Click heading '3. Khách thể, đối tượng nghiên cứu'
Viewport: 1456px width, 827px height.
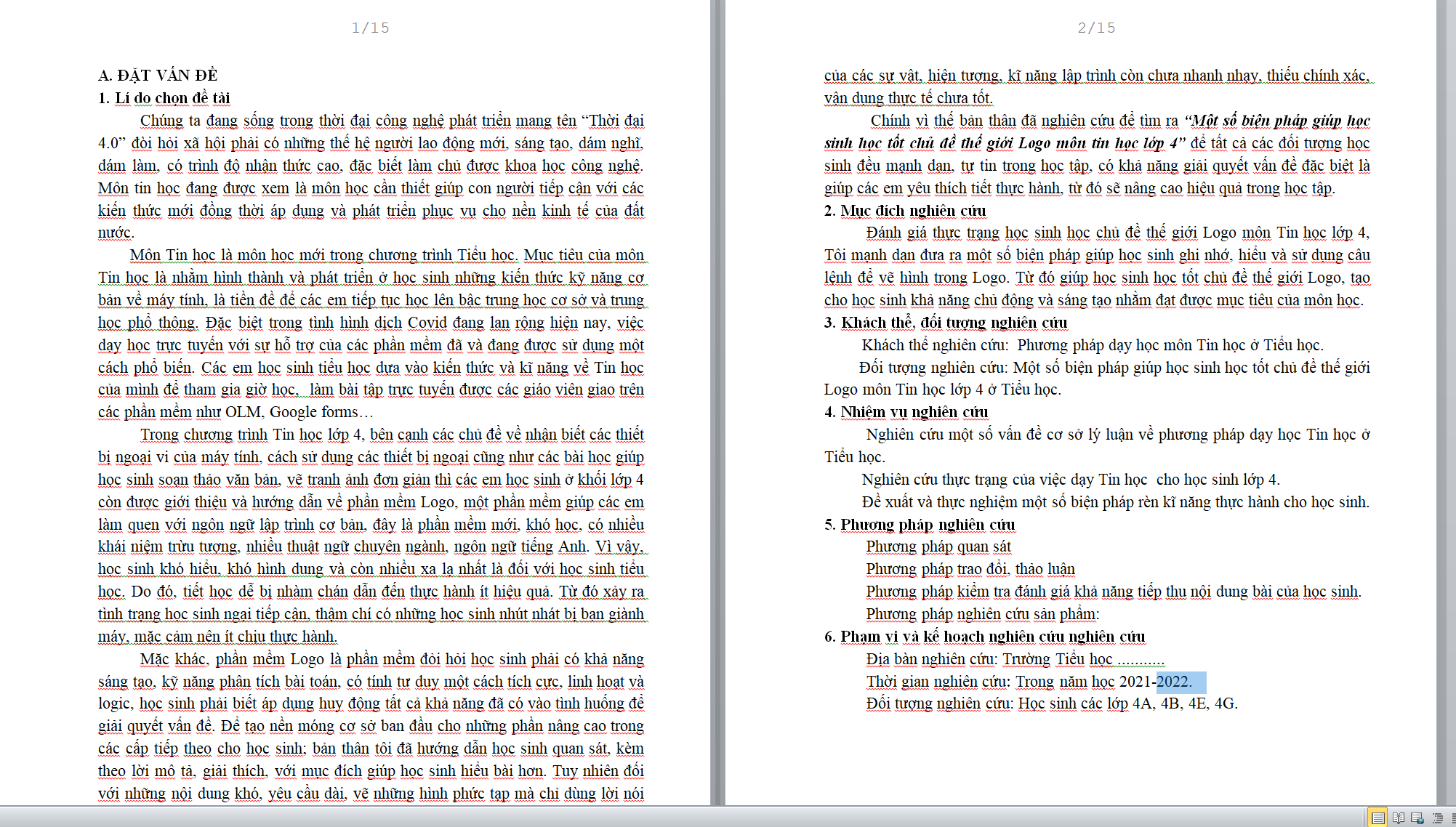tap(946, 323)
